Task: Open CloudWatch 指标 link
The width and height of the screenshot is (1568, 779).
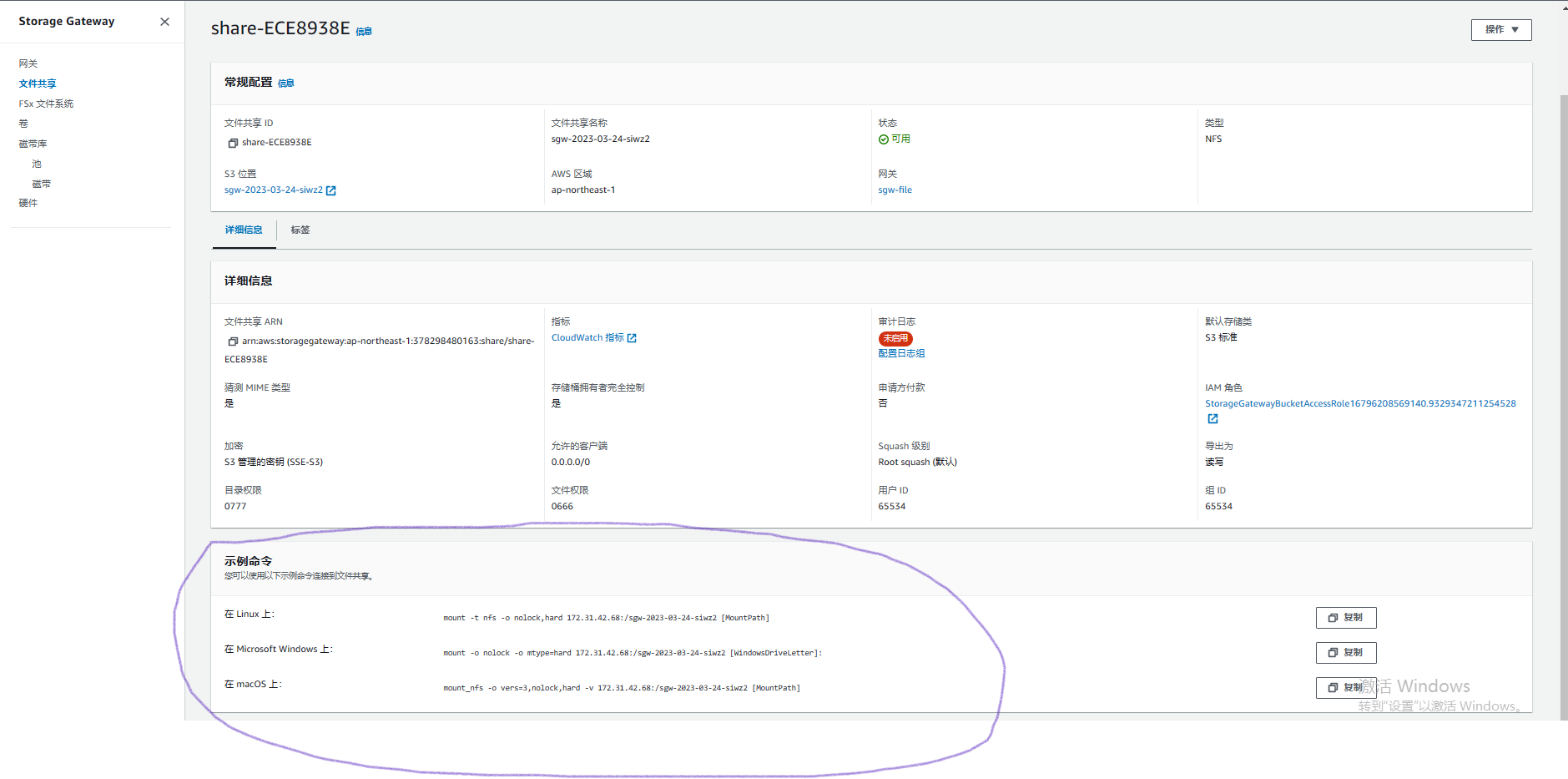Action: tap(587, 338)
